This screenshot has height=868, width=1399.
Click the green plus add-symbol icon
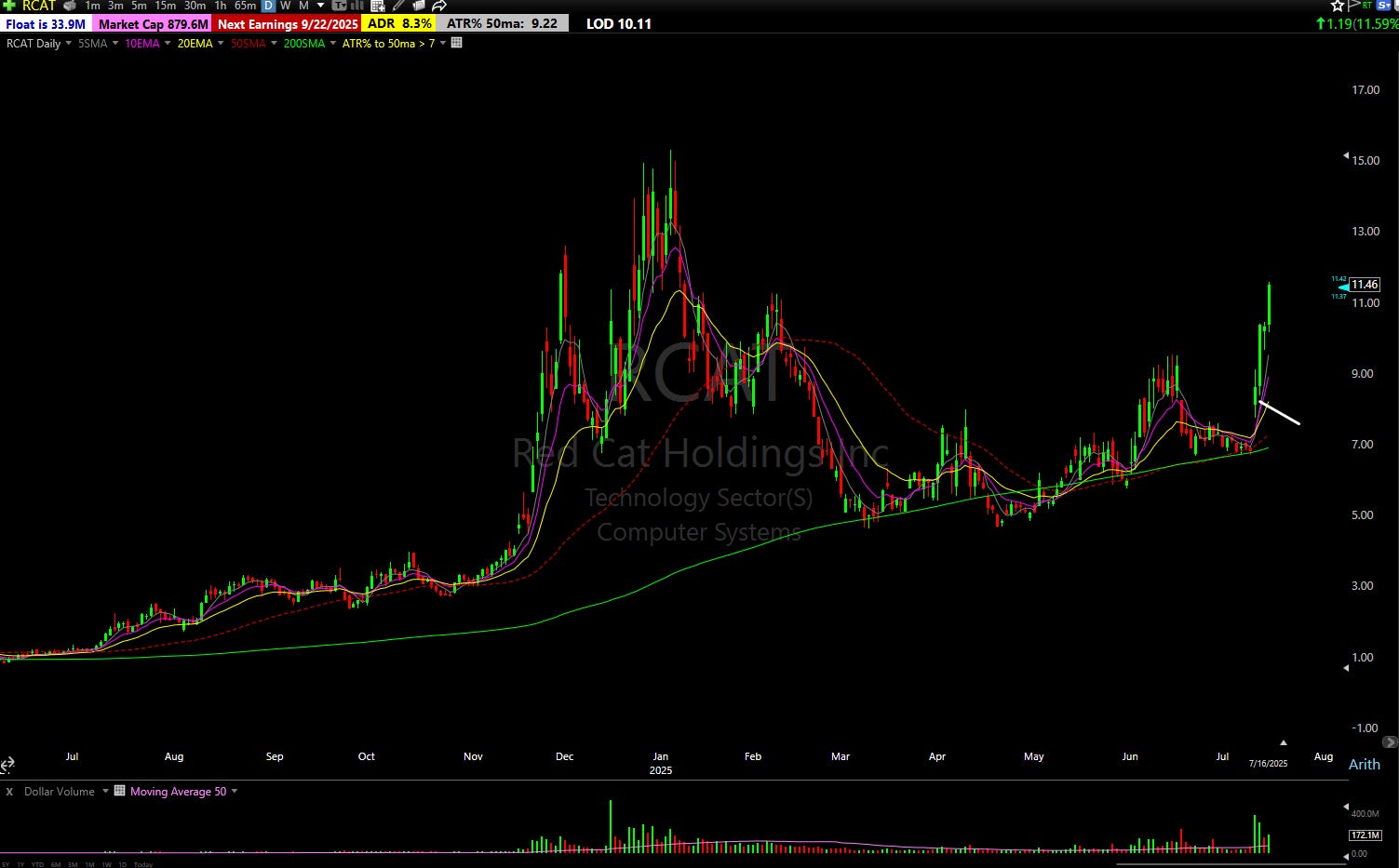tap(9, 6)
